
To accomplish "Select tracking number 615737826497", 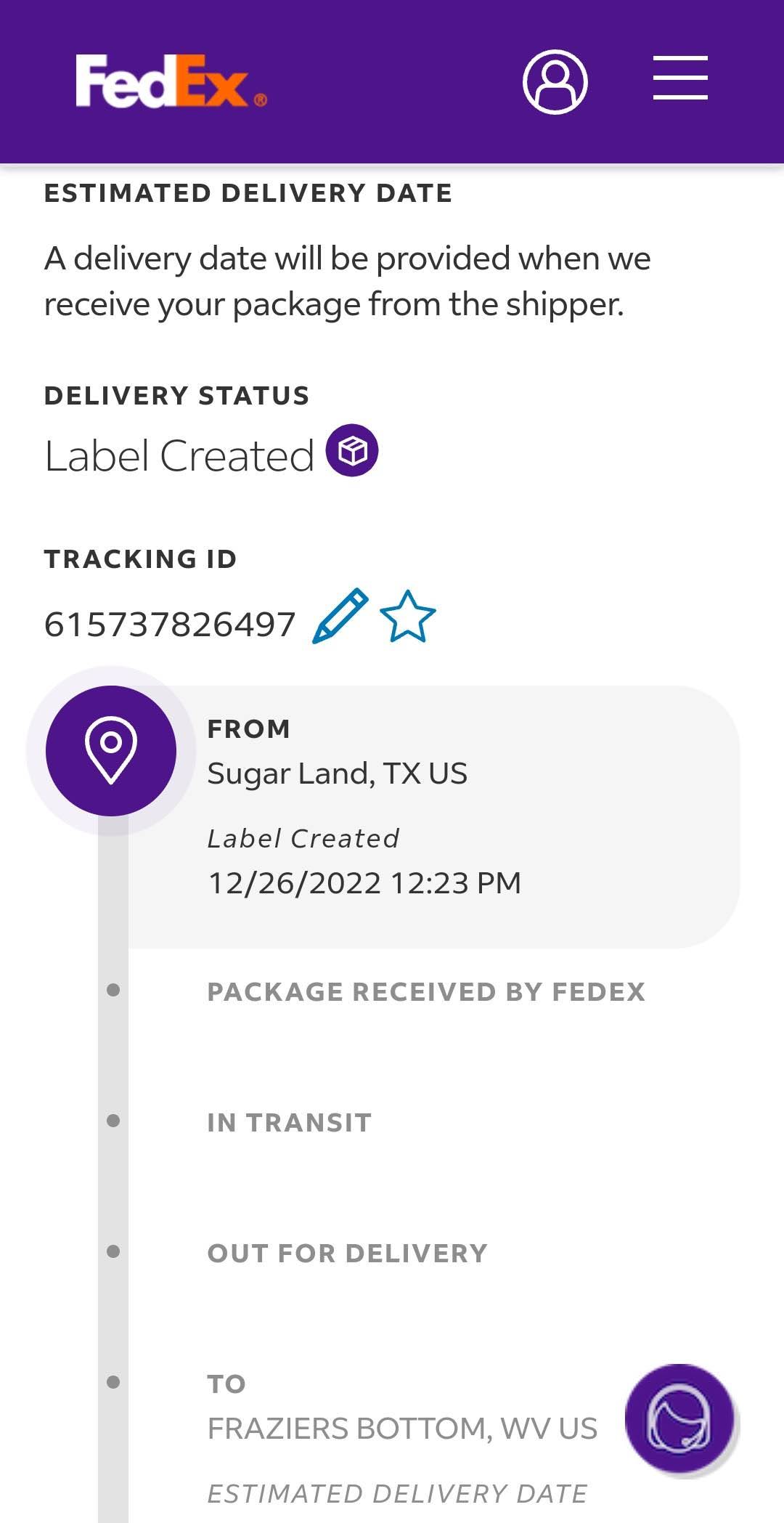I will click(x=170, y=625).
